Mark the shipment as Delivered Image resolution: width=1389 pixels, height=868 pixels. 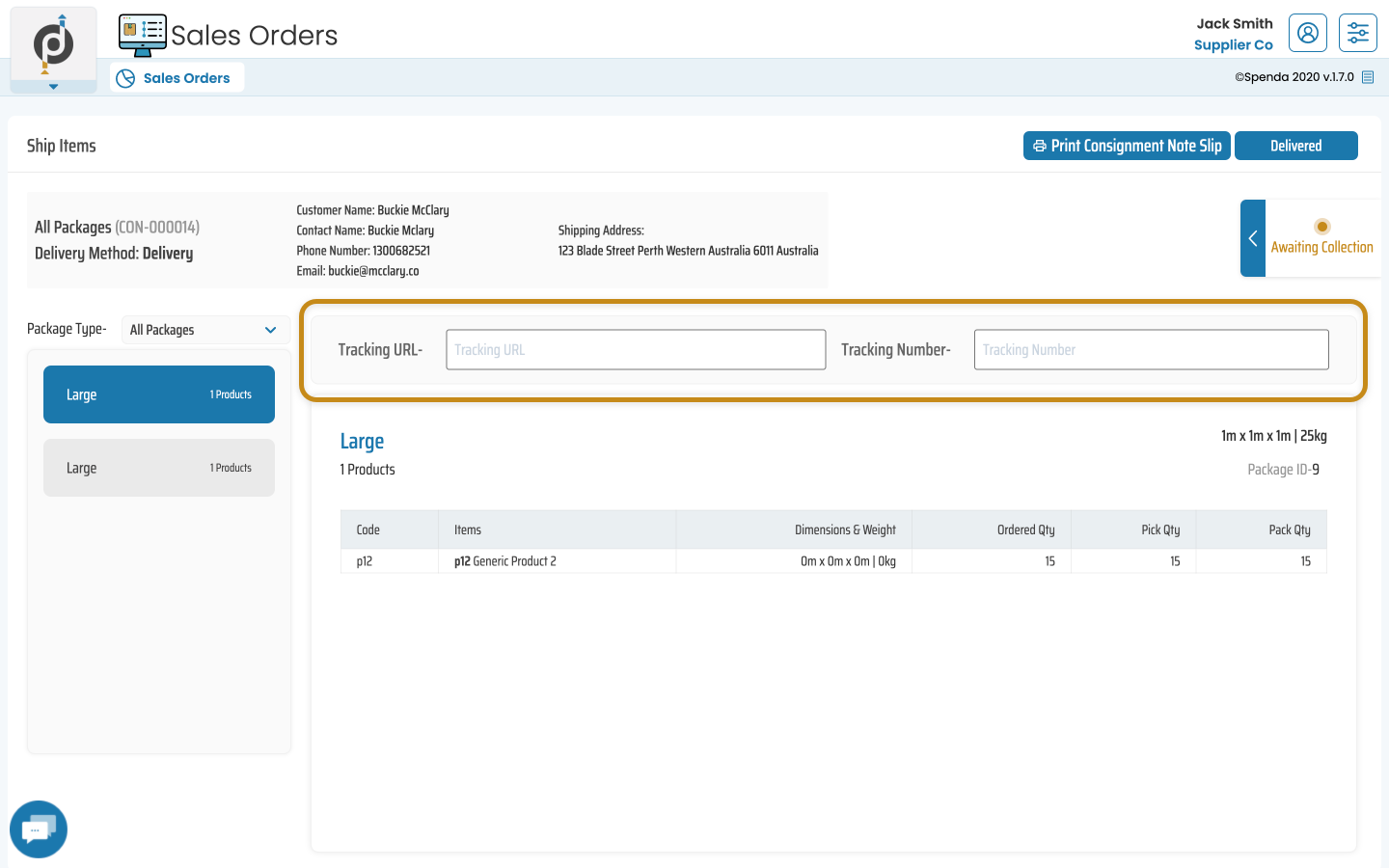tap(1296, 146)
